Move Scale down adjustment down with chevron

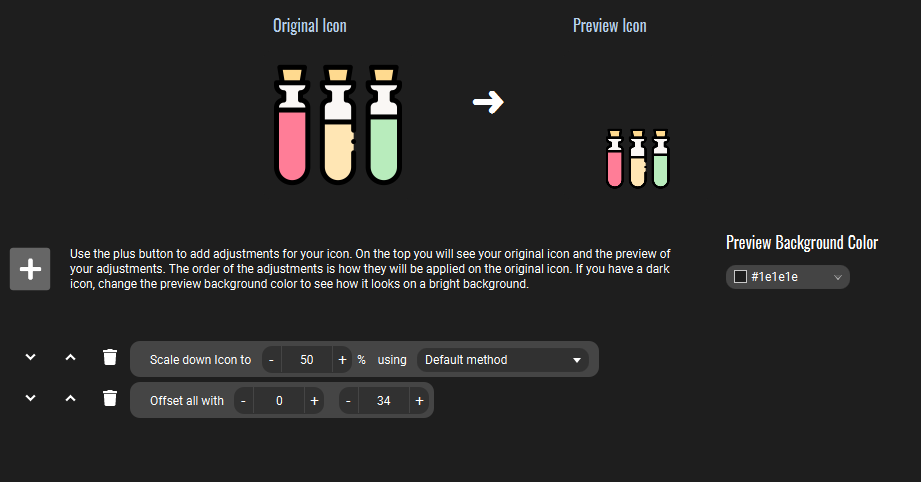(31, 357)
